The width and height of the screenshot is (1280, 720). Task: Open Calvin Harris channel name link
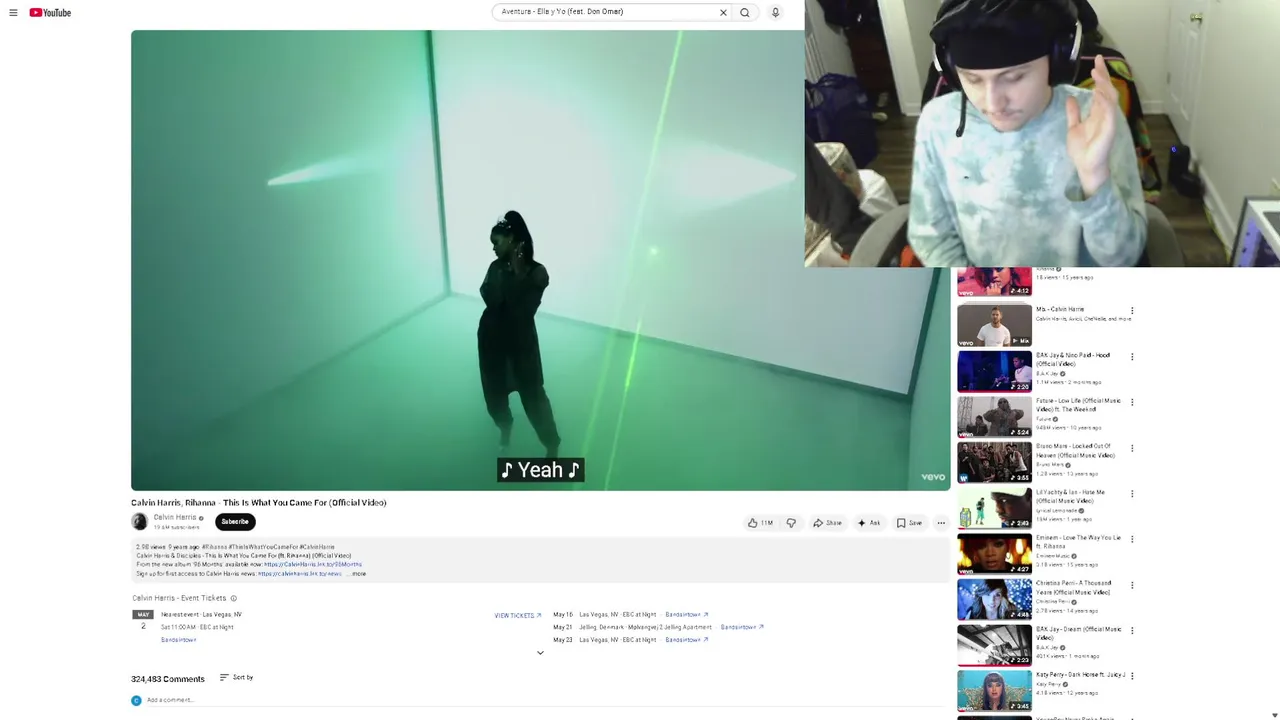[x=175, y=518]
